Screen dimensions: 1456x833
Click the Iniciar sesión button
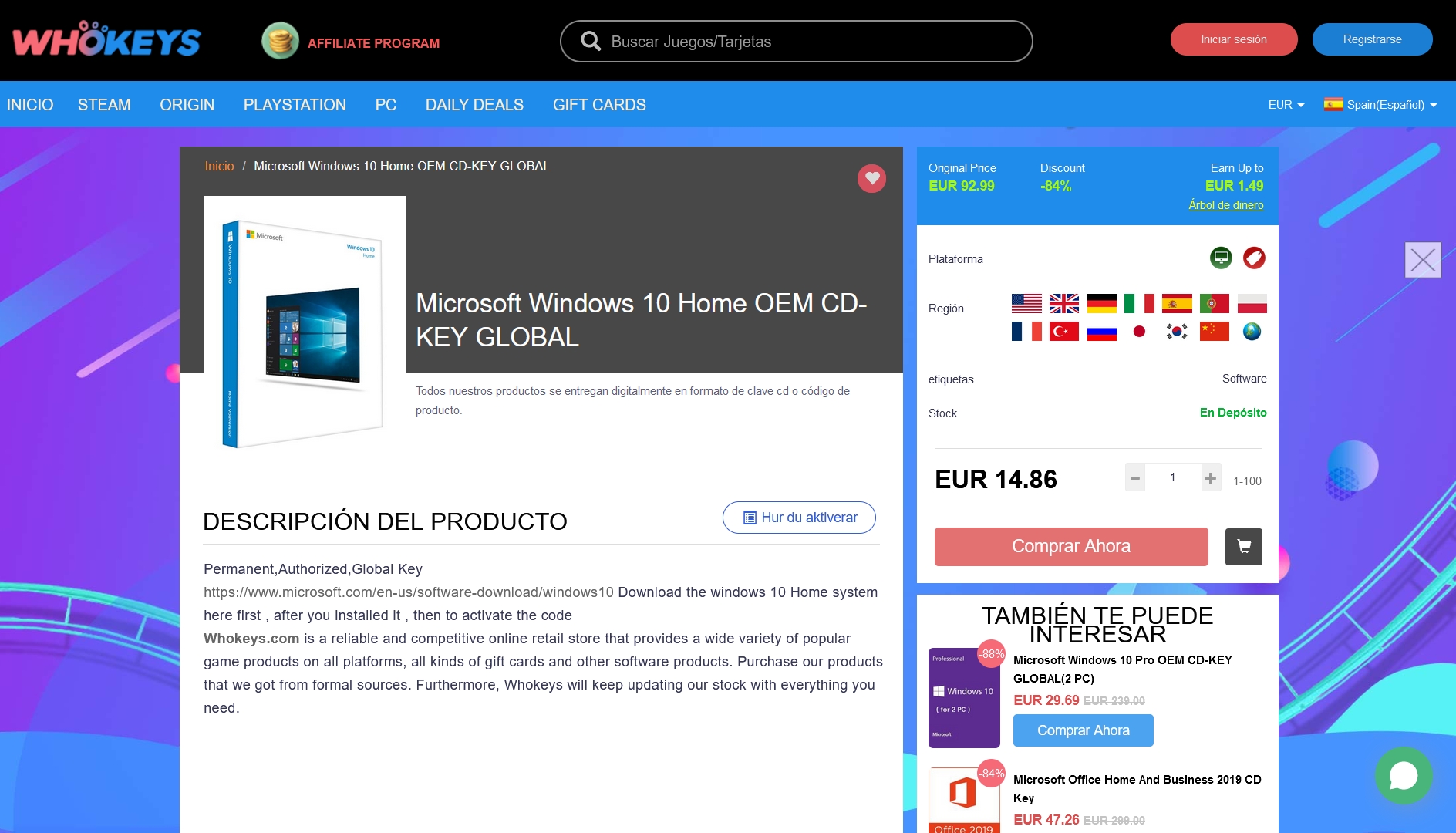1234,39
